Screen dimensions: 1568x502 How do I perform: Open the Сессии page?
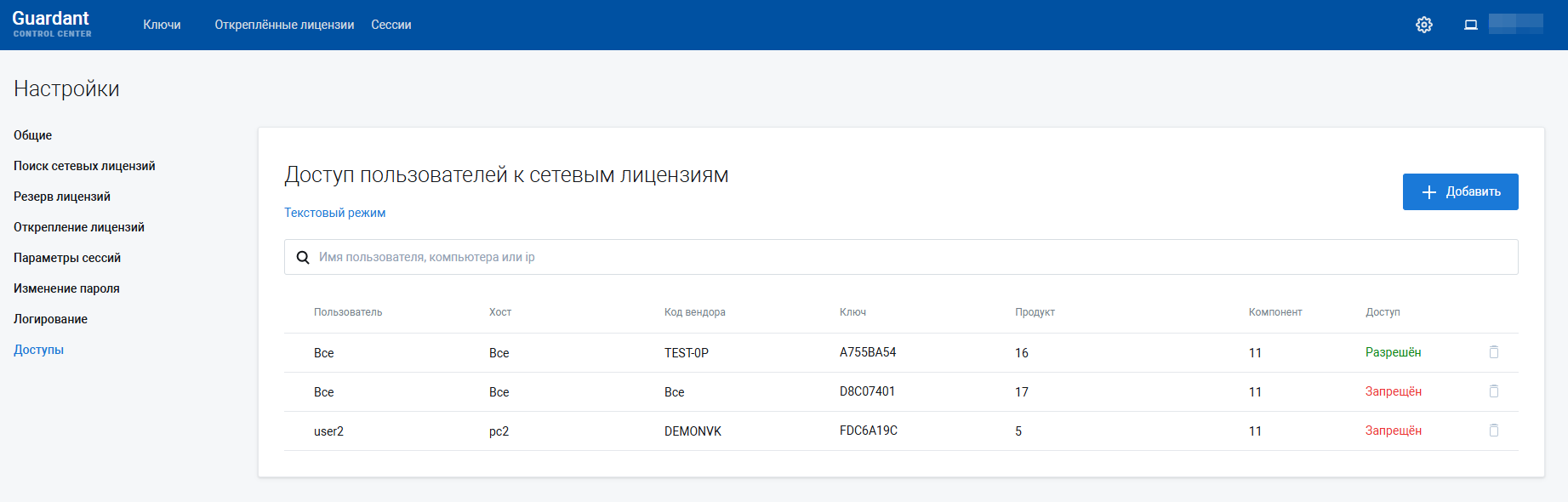tap(391, 25)
